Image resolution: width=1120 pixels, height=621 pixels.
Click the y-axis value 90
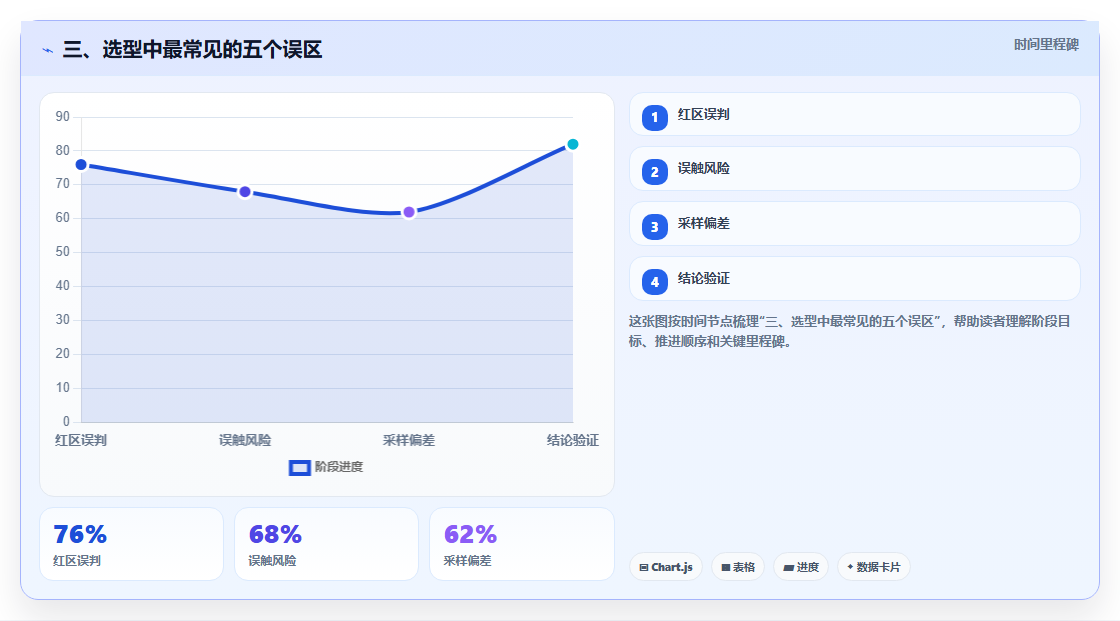63,116
